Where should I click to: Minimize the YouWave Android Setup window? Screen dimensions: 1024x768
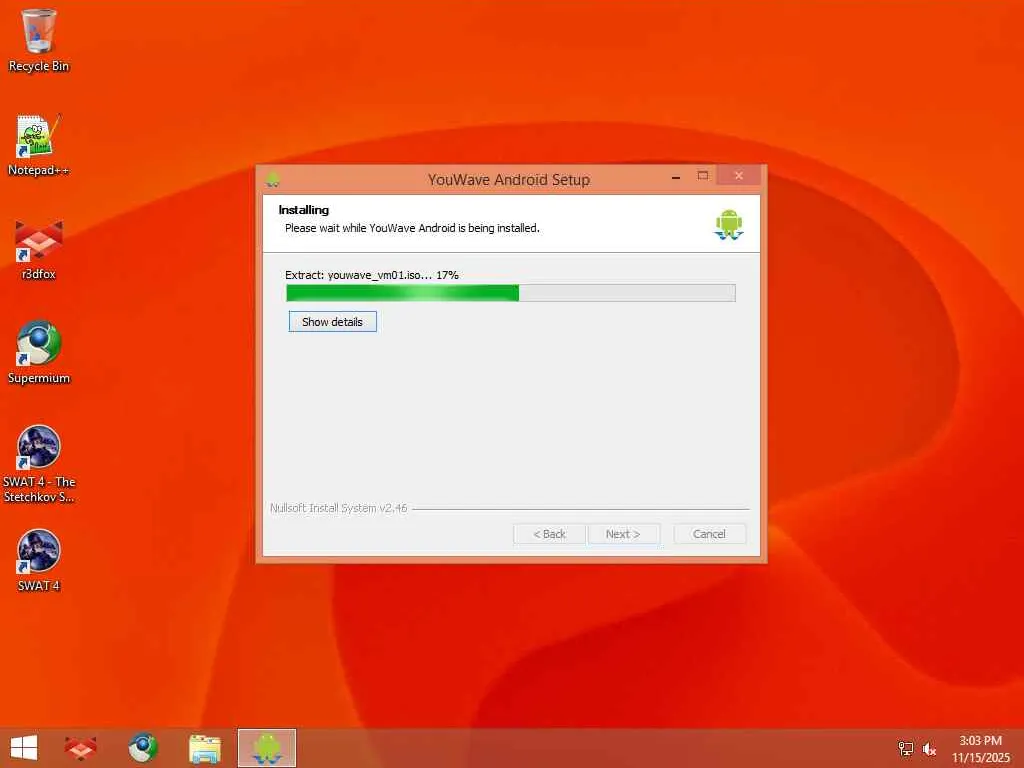click(676, 176)
